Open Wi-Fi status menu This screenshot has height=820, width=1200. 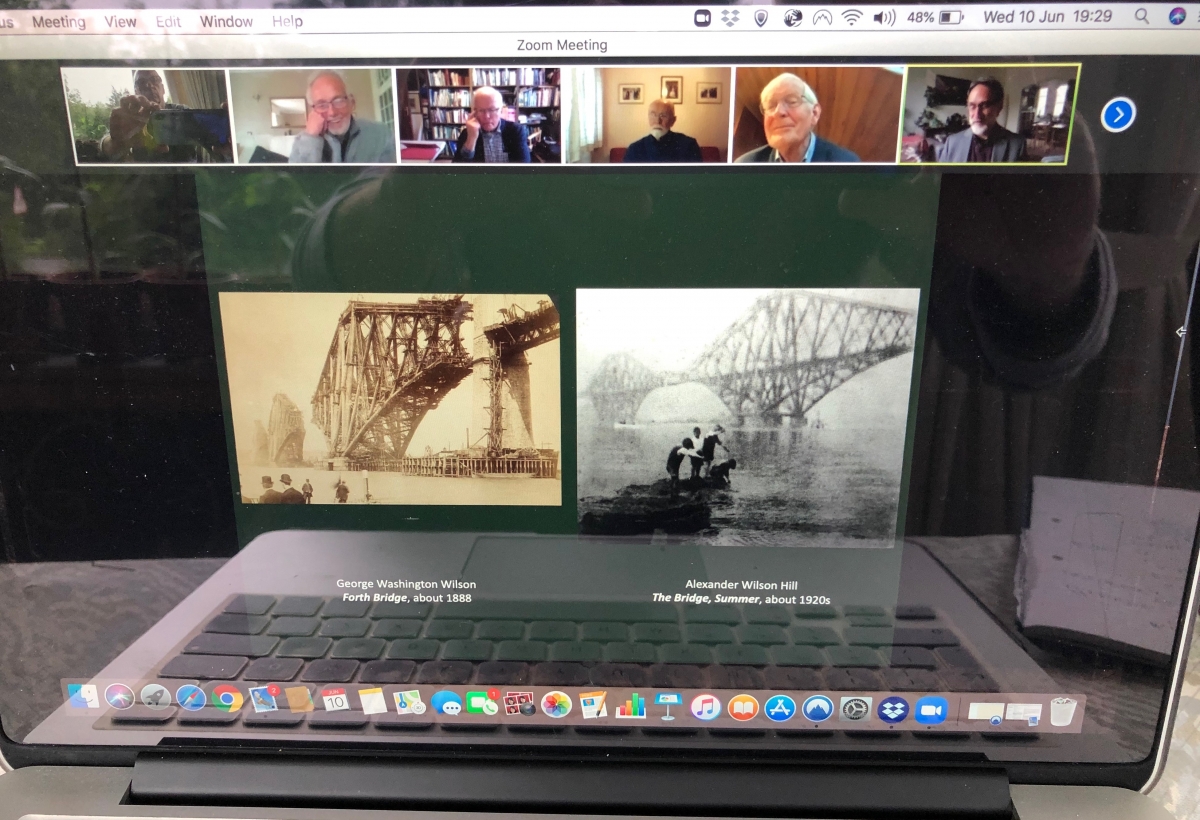pos(852,17)
